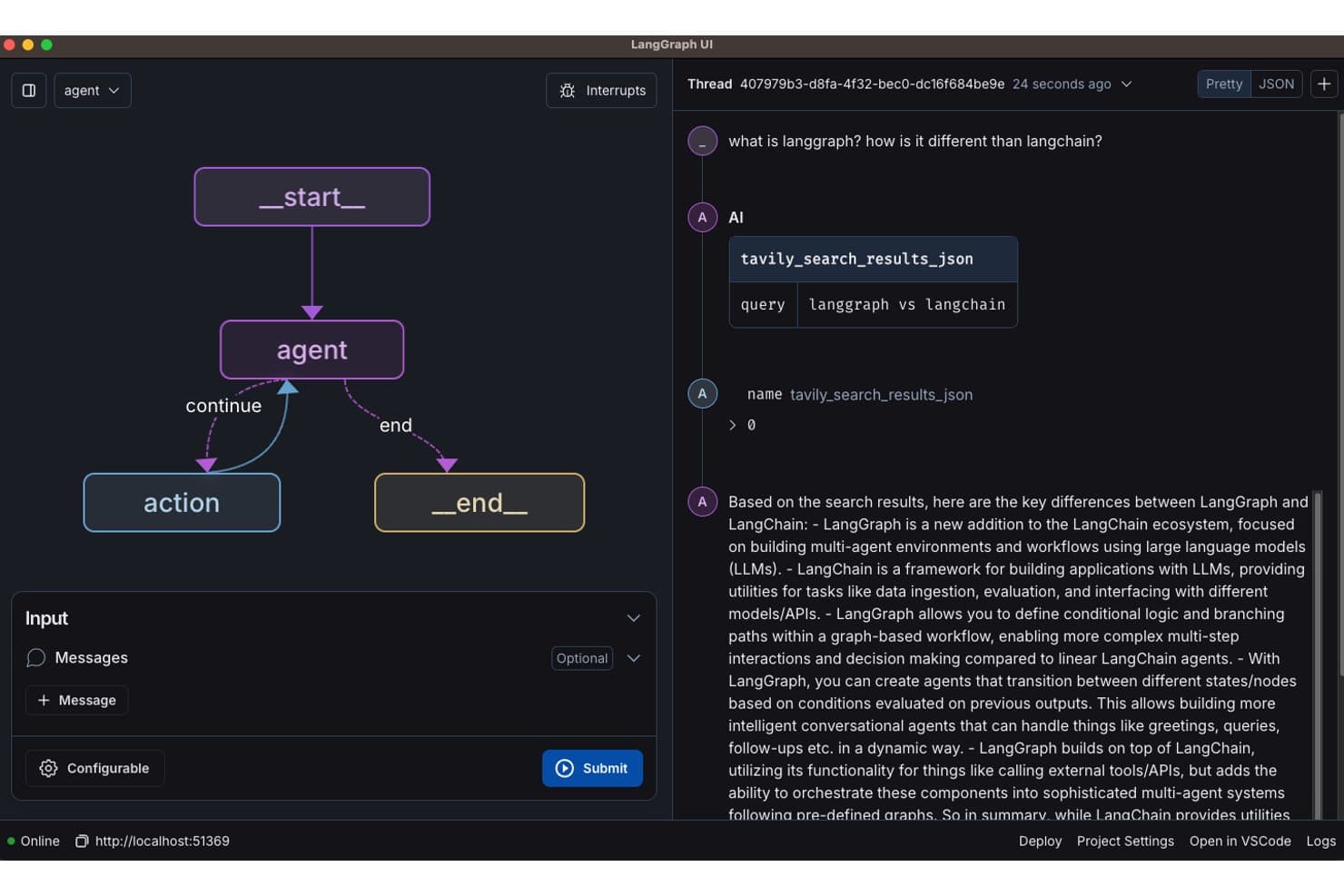Expand the tool result item 0

pyautogui.click(x=733, y=425)
